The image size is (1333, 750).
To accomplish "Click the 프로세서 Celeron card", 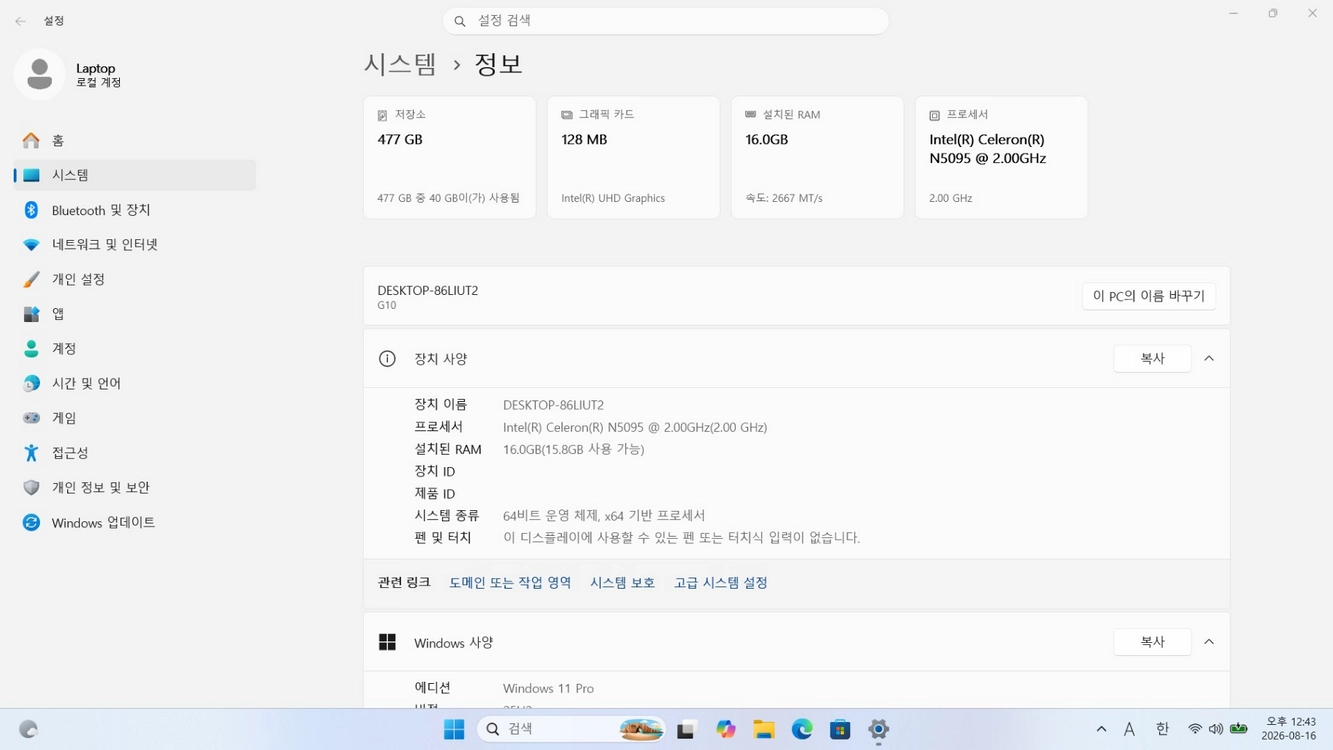I will (x=1001, y=157).
